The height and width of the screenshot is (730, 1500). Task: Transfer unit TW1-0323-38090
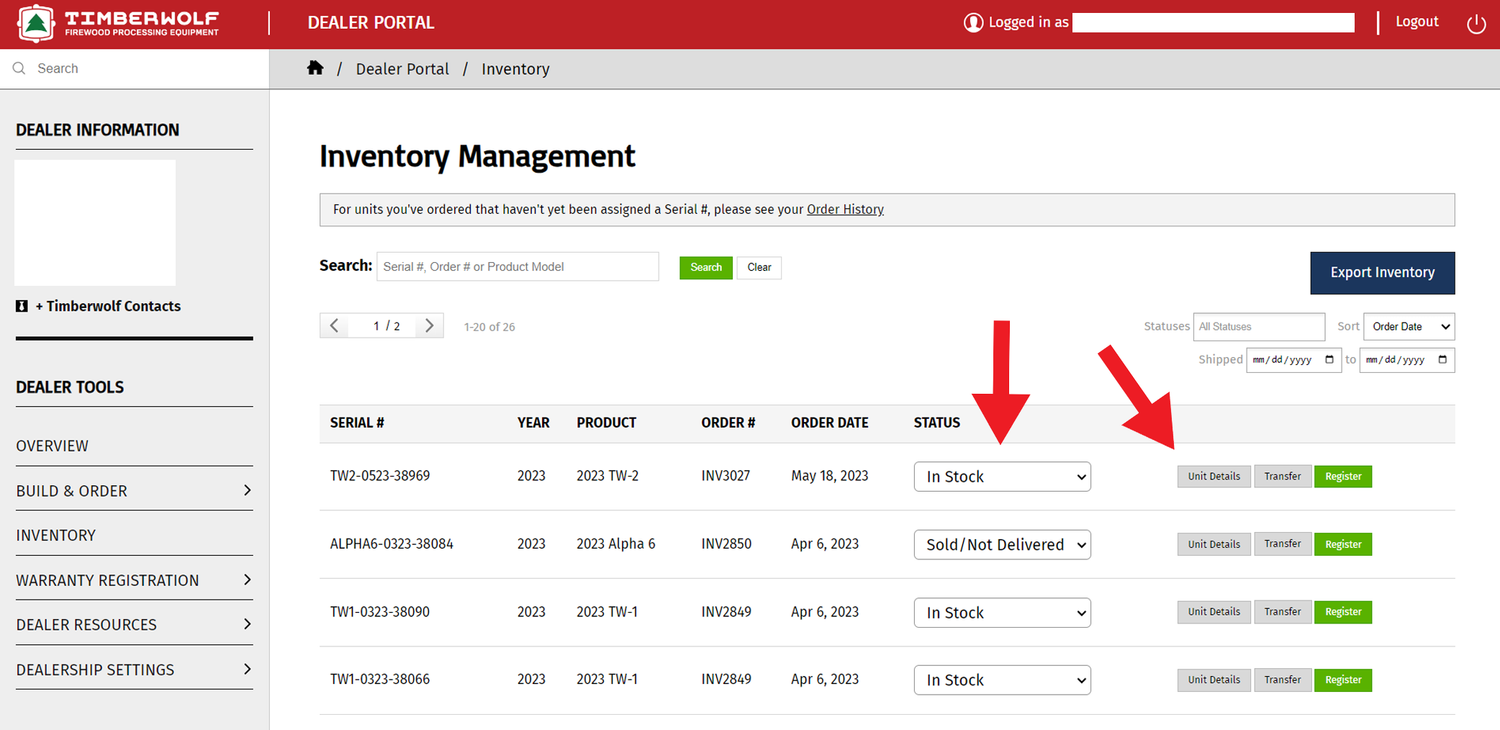[x=1282, y=611]
